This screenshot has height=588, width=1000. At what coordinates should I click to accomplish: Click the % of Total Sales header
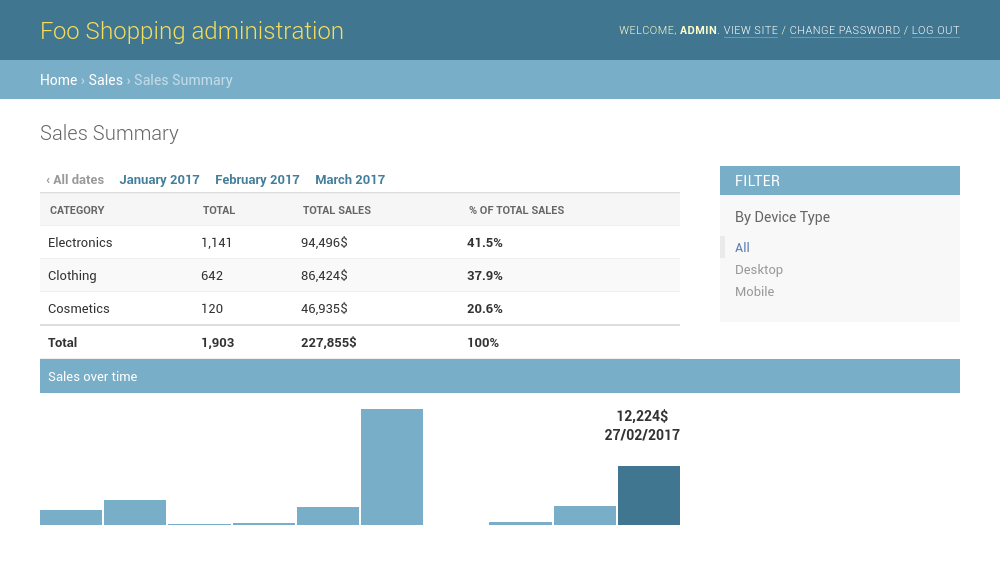(517, 210)
